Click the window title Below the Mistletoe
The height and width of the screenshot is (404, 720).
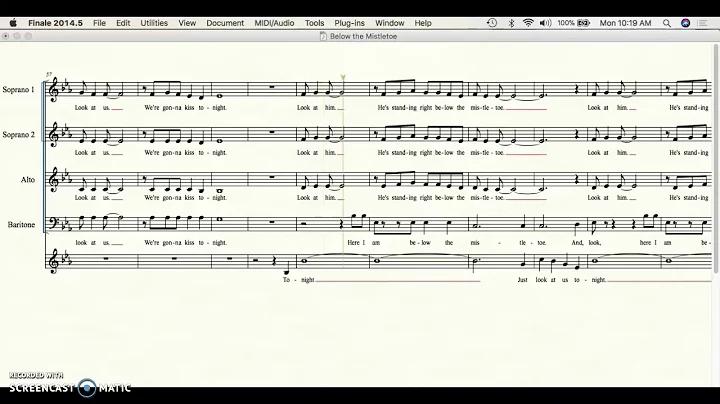click(363, 36)
